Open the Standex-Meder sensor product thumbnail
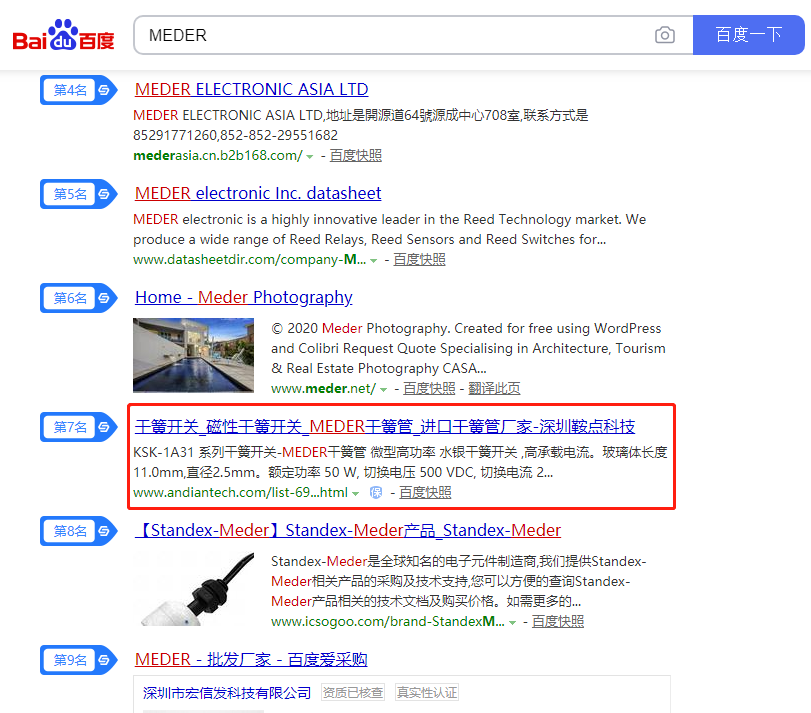This screenshot has width=811, height=713. pos(193,589)
